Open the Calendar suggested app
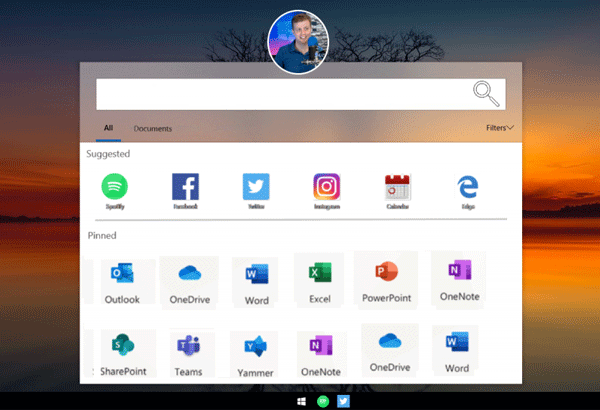This screenshot has width=600, height=410. coord(398,191)
